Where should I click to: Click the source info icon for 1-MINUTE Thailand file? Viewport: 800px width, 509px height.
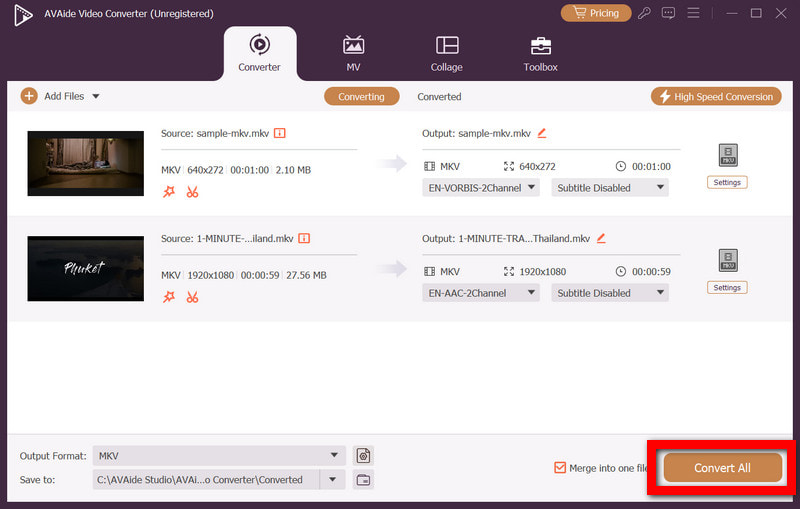[x=304, y=239]
